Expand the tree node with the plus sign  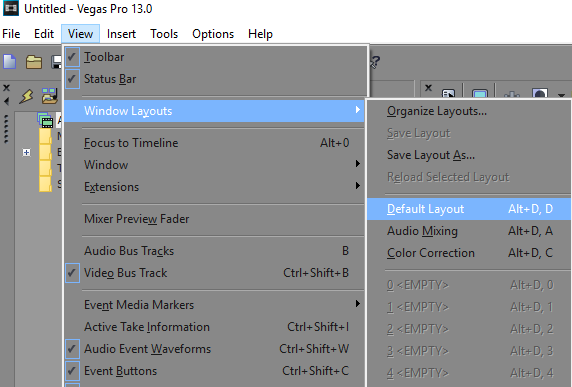click(26, 152)
